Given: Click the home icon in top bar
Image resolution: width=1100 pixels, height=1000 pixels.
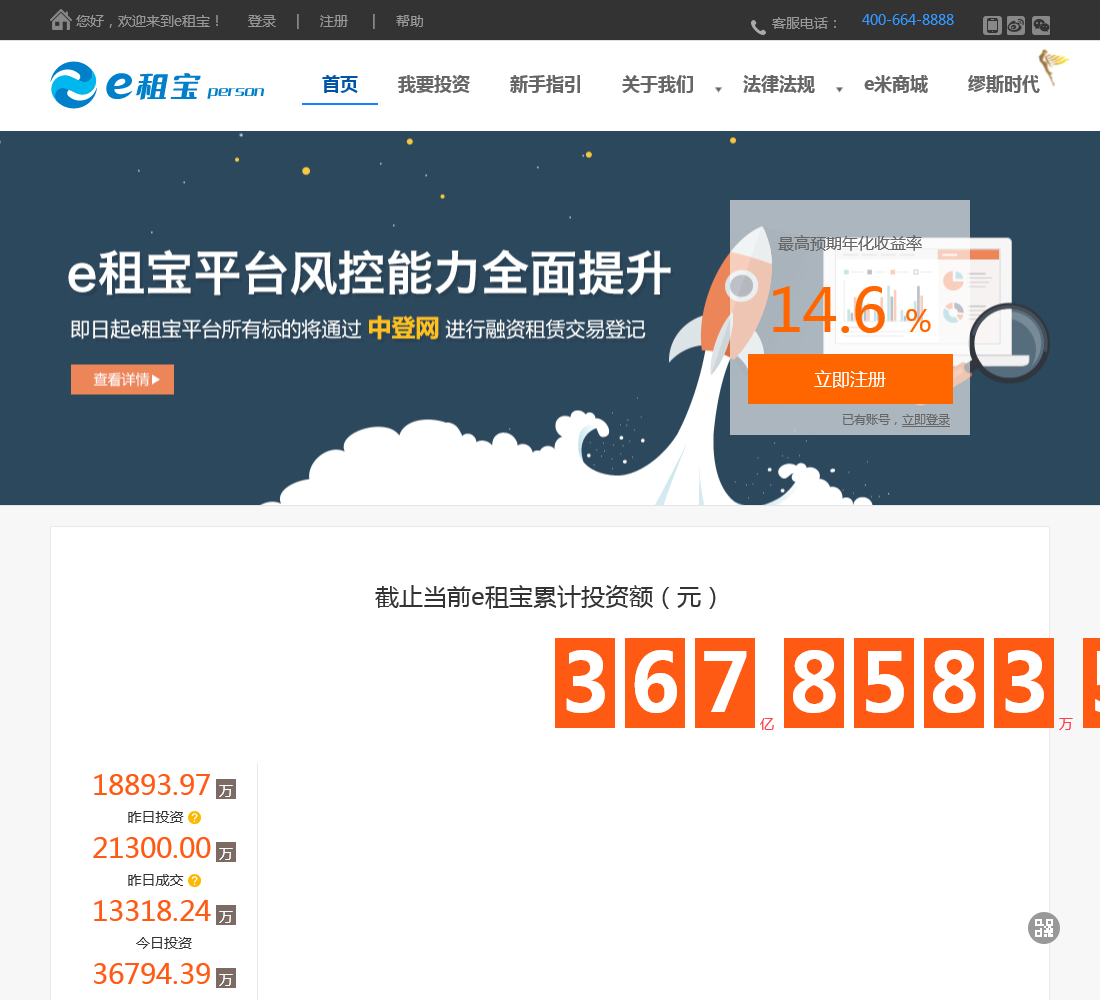Looking at the screenshot, I should click(x=60, y=20).
